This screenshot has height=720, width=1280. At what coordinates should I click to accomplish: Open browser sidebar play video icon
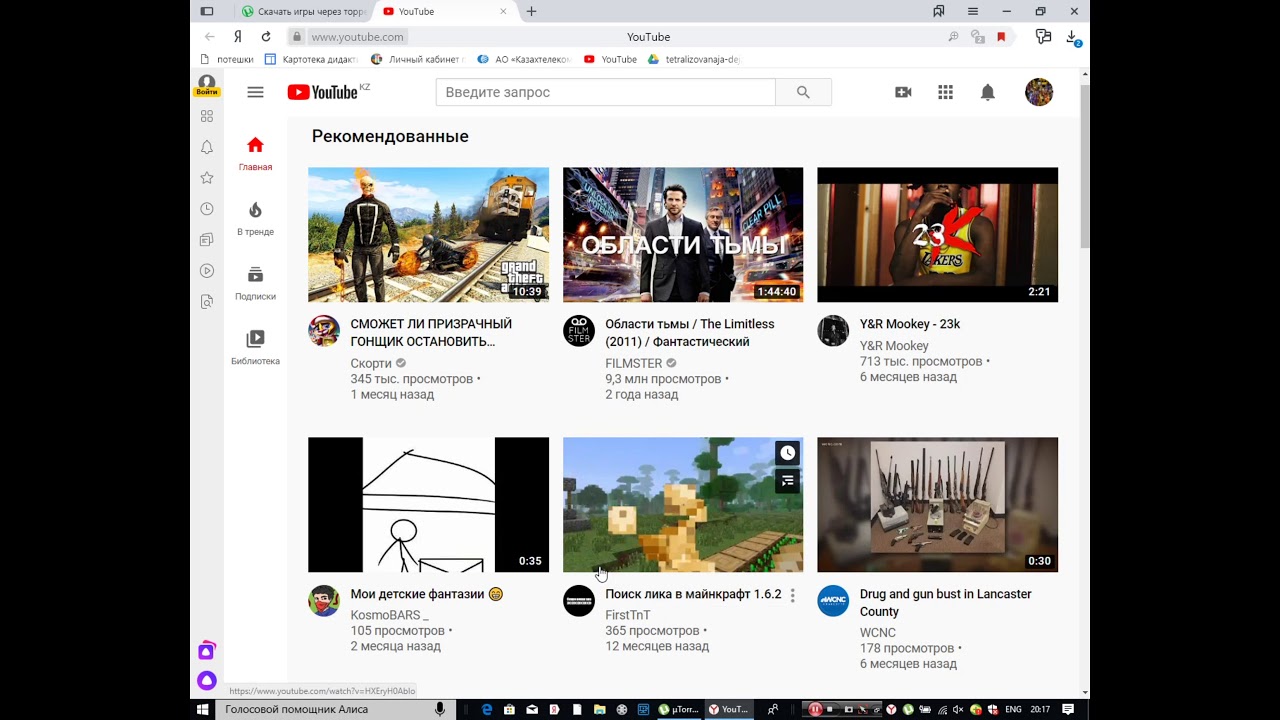(x=207, y=270)
